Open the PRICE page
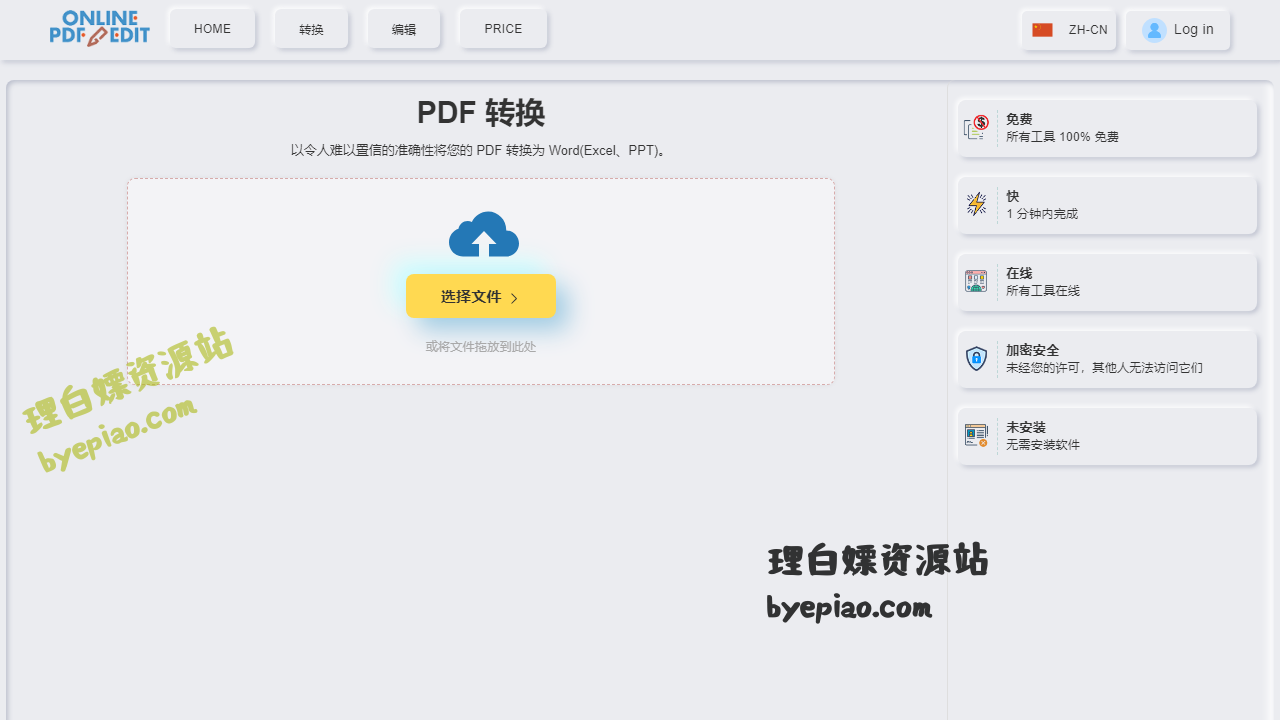This screenshot has width=1280, height=720. coord(503,29)
